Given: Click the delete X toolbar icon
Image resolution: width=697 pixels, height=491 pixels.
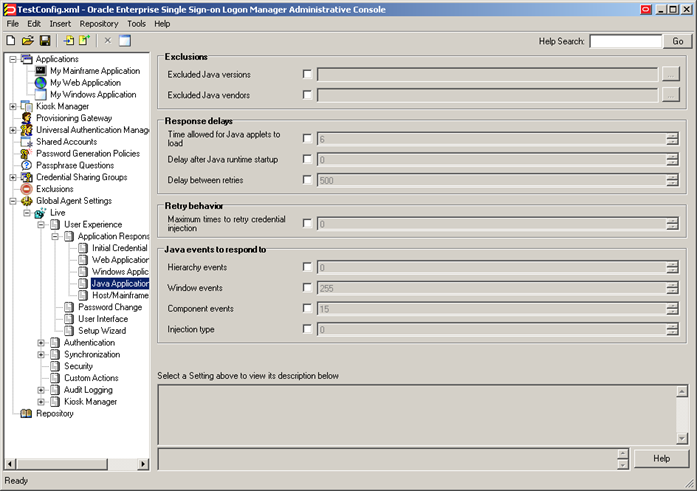Looking at the screenshot, I should click(108, 41).
